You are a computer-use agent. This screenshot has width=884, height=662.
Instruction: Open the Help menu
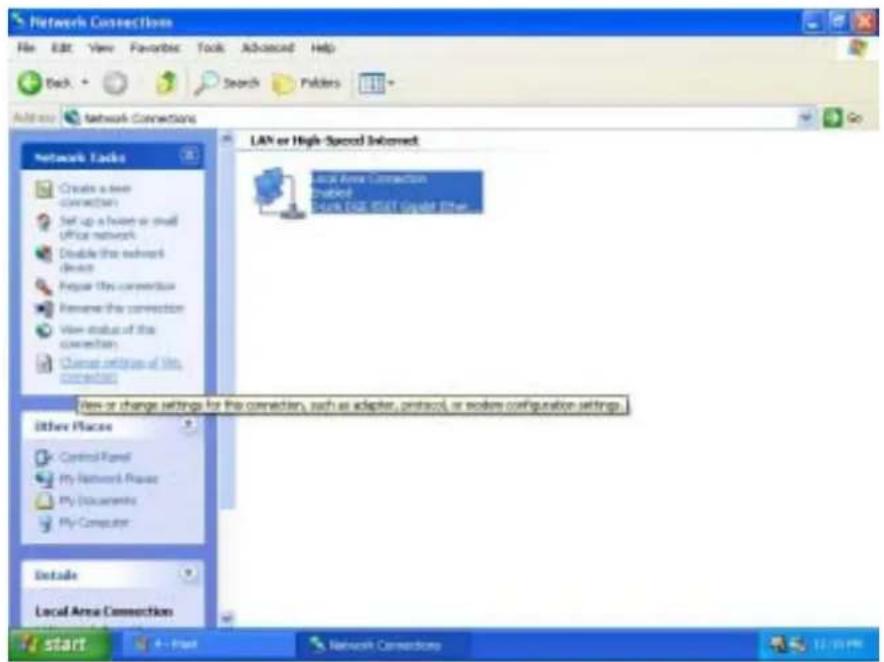(x=322, y=48)
